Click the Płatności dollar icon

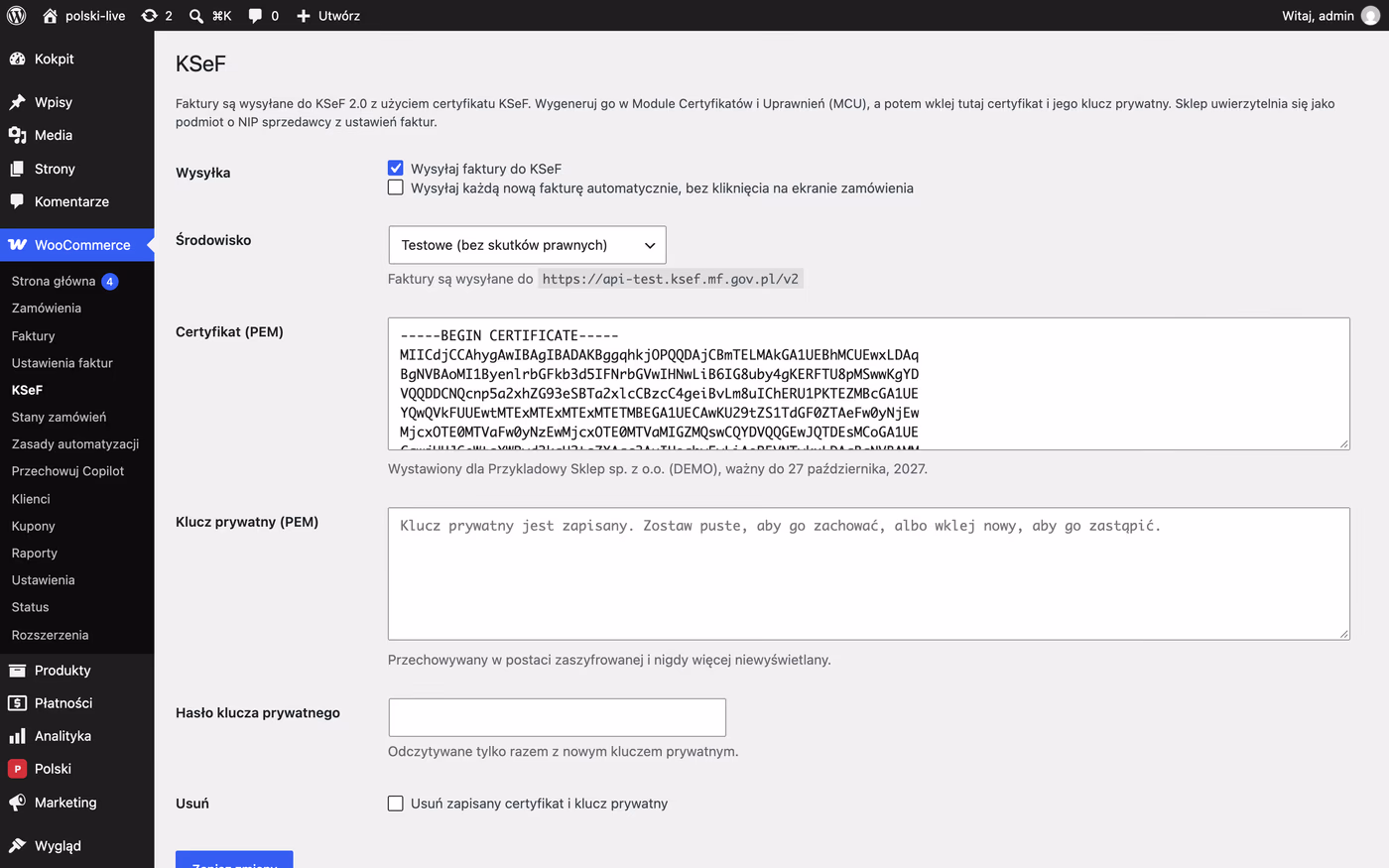(17, 703)
